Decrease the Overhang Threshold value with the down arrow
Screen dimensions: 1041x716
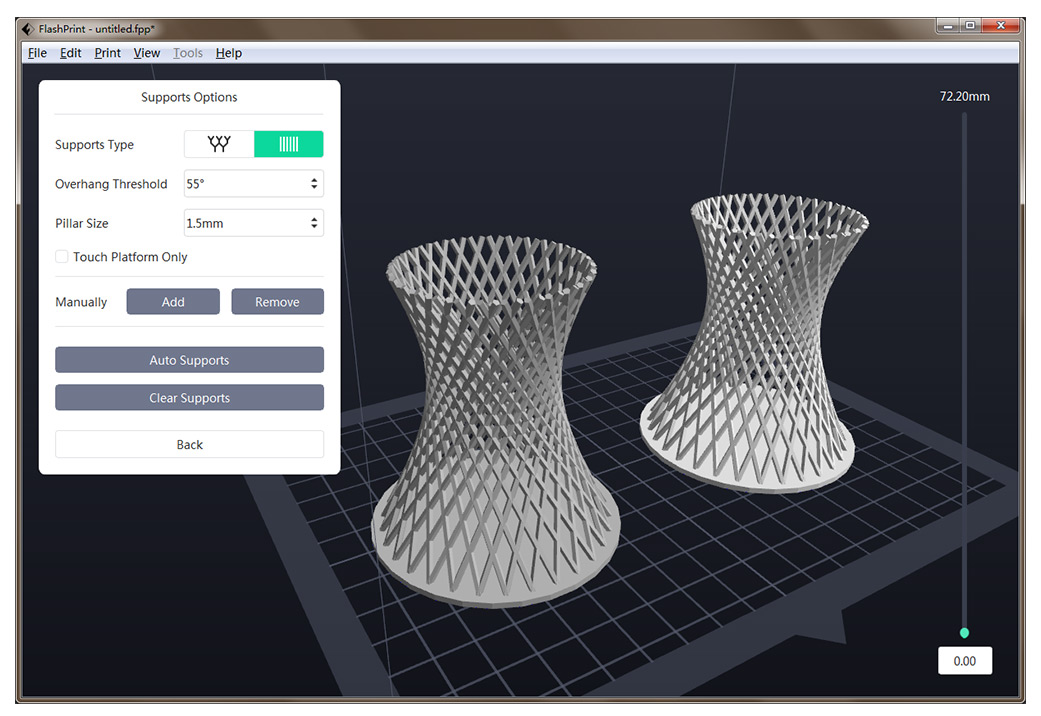click(x=314, y=188)
